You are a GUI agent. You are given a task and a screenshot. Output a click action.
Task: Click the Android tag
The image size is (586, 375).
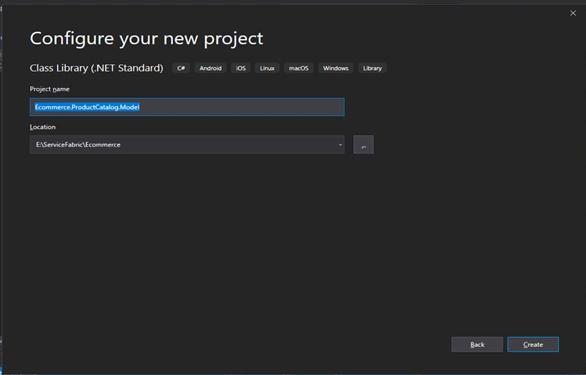210,68
